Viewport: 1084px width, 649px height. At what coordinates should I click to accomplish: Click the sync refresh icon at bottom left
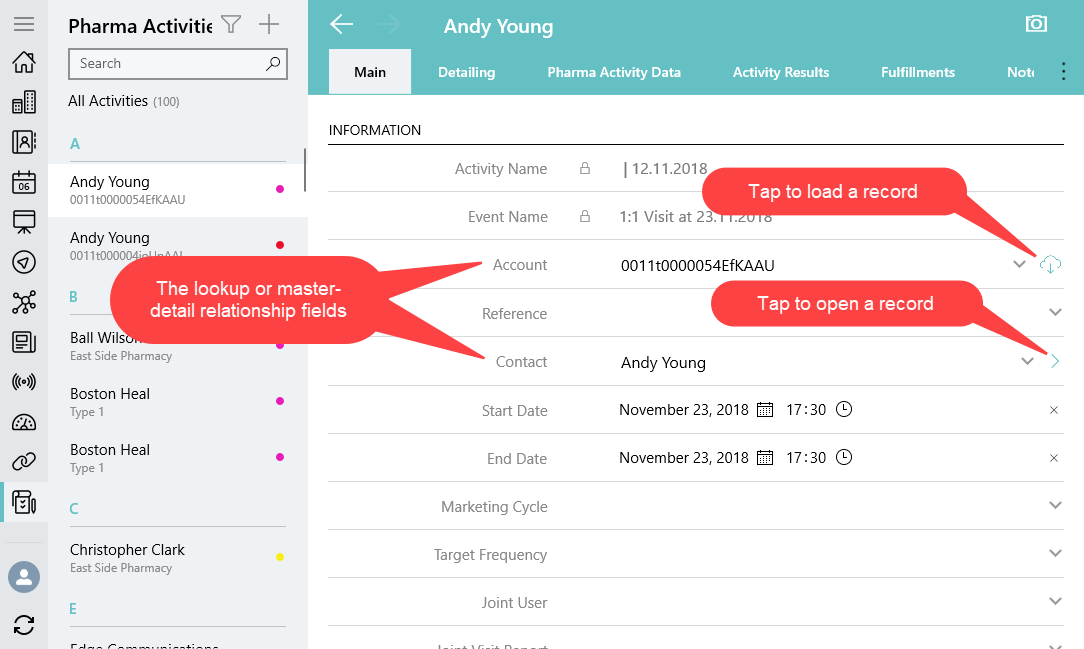tap(24, 625)
